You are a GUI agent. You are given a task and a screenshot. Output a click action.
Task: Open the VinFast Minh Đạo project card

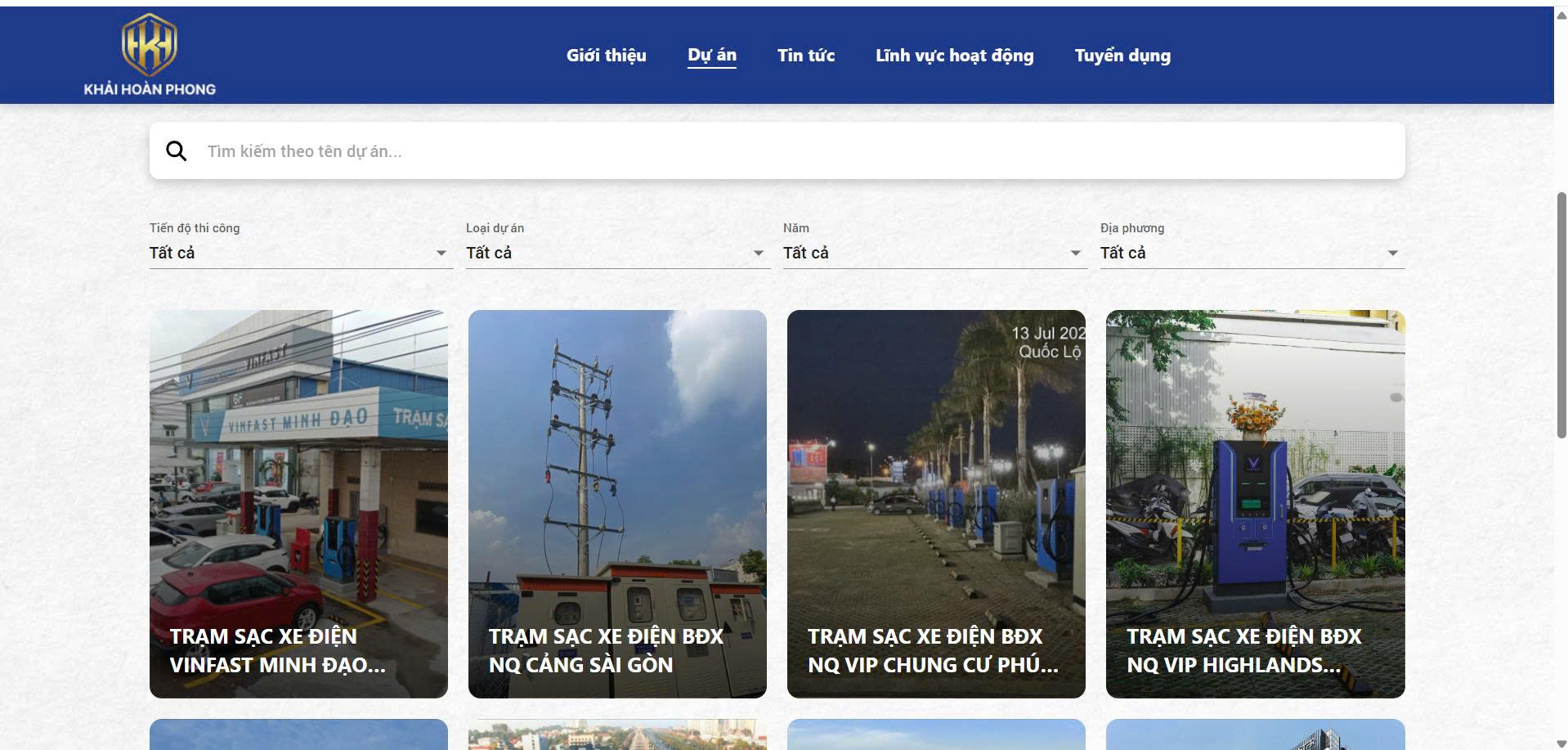click(298, 504)
